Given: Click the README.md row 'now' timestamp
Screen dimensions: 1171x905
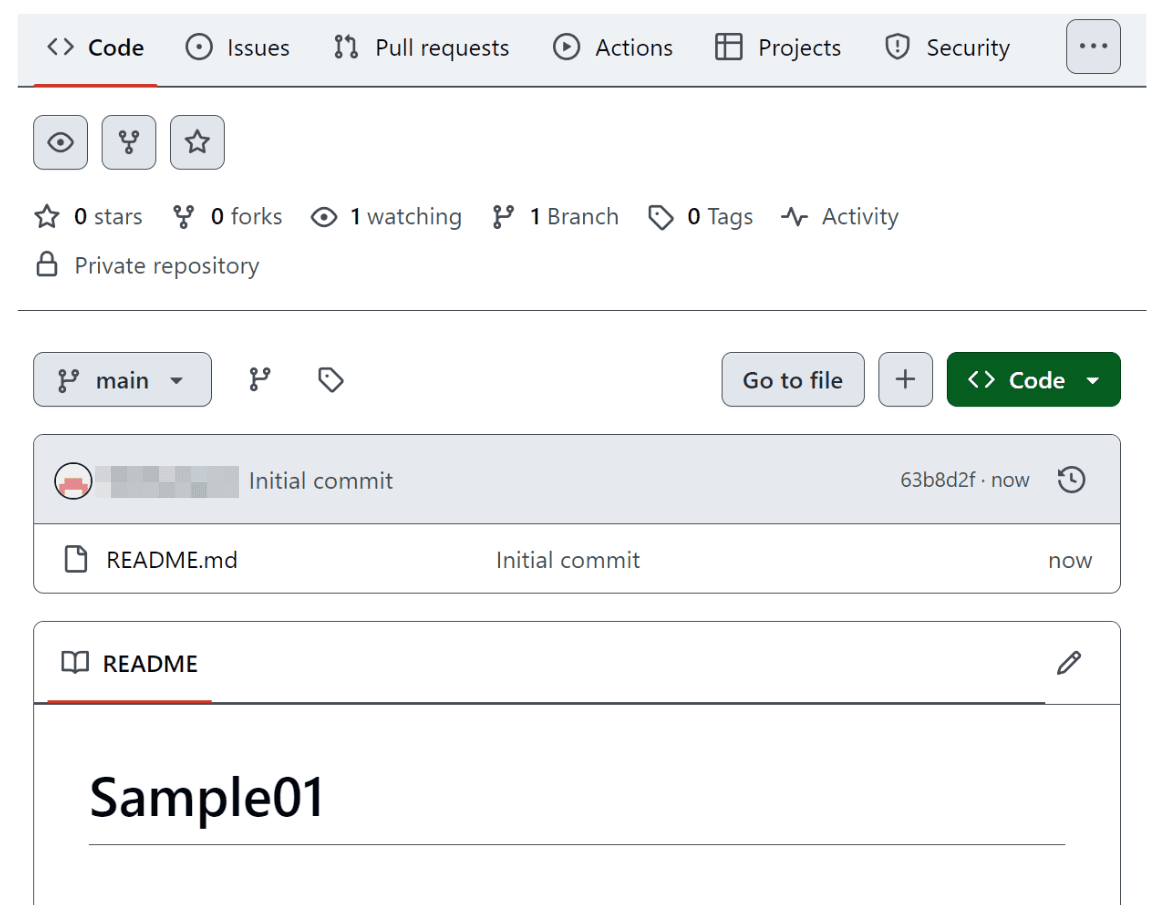Looking at the screenshot, I should tap(1069, 560).
